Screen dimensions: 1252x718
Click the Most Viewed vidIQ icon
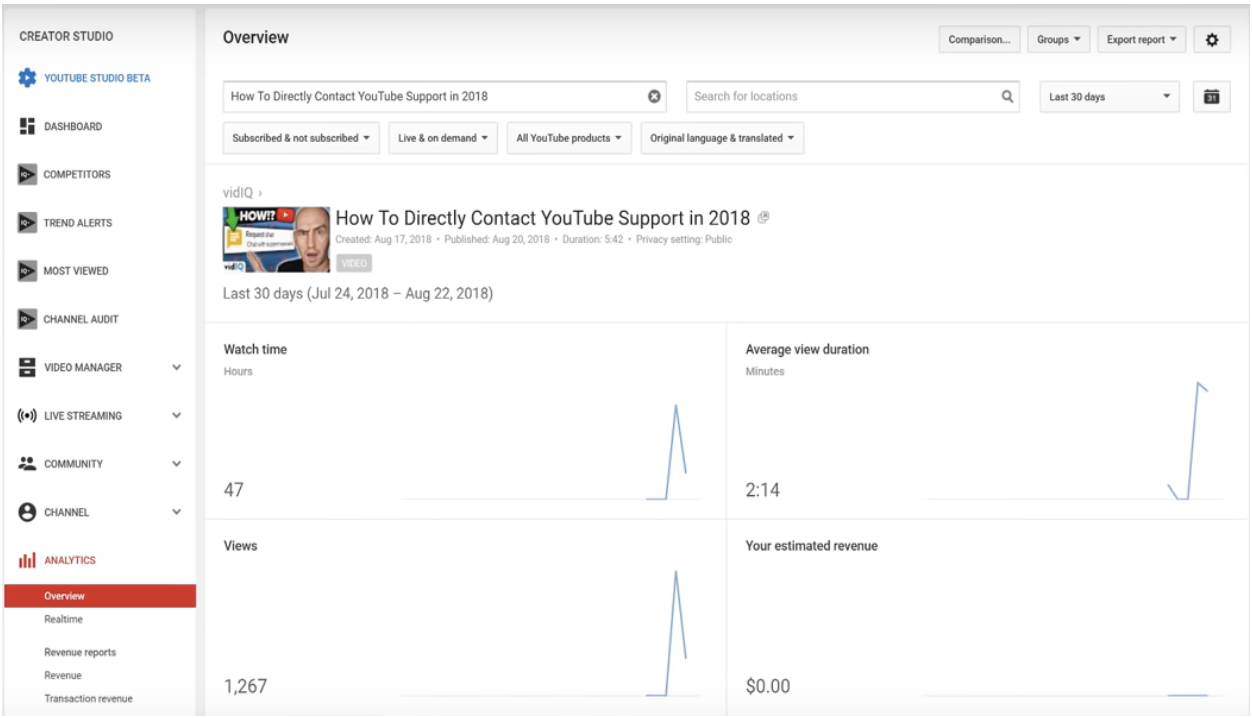point(28,271)
